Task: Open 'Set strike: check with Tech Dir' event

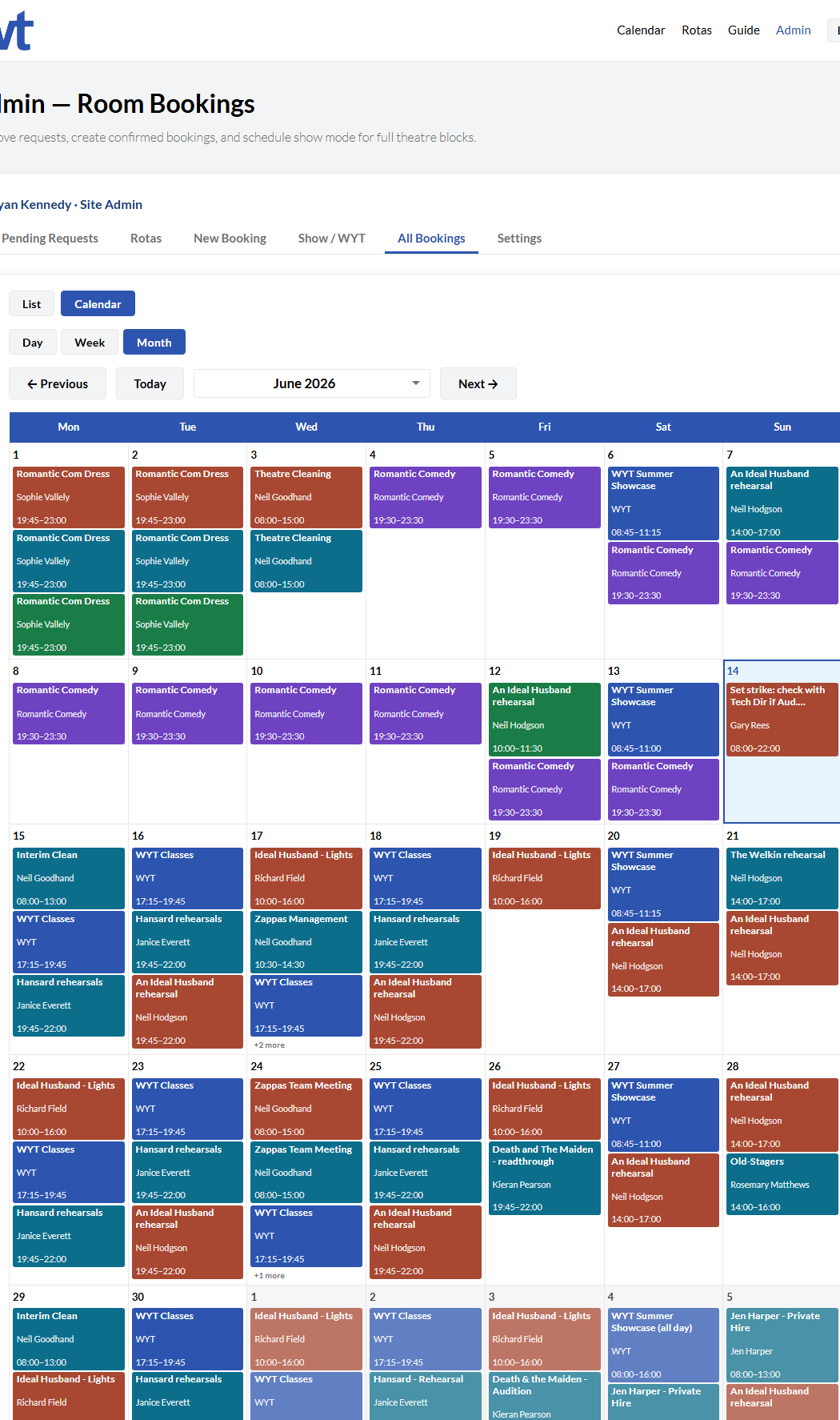Action: point(782,719)
